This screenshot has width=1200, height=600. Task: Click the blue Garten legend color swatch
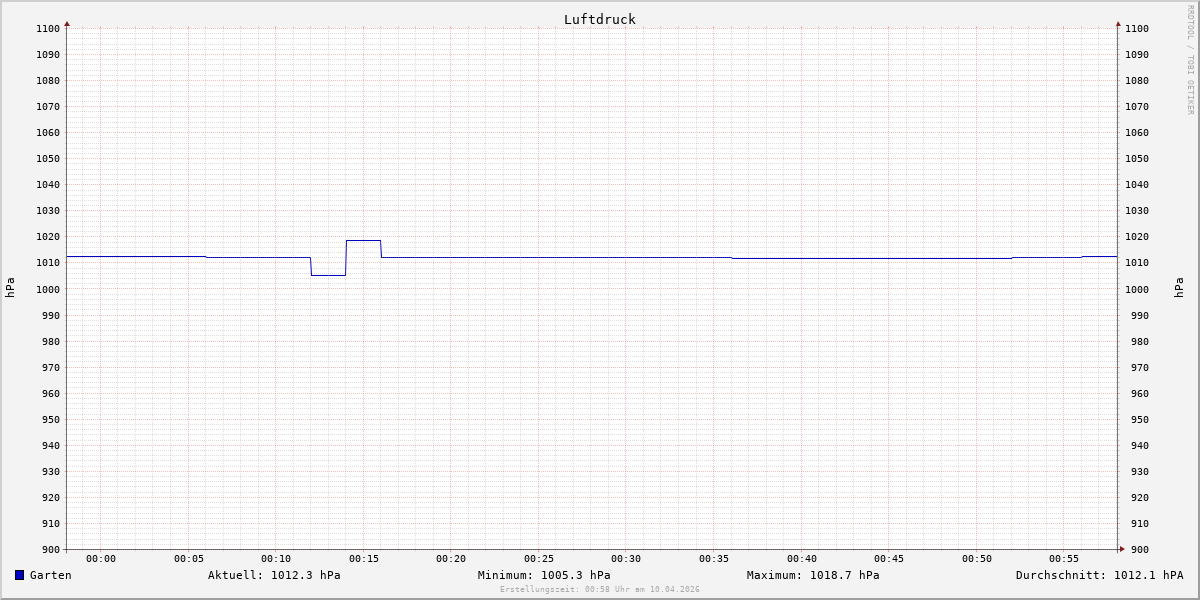click(x=19, y=575)
